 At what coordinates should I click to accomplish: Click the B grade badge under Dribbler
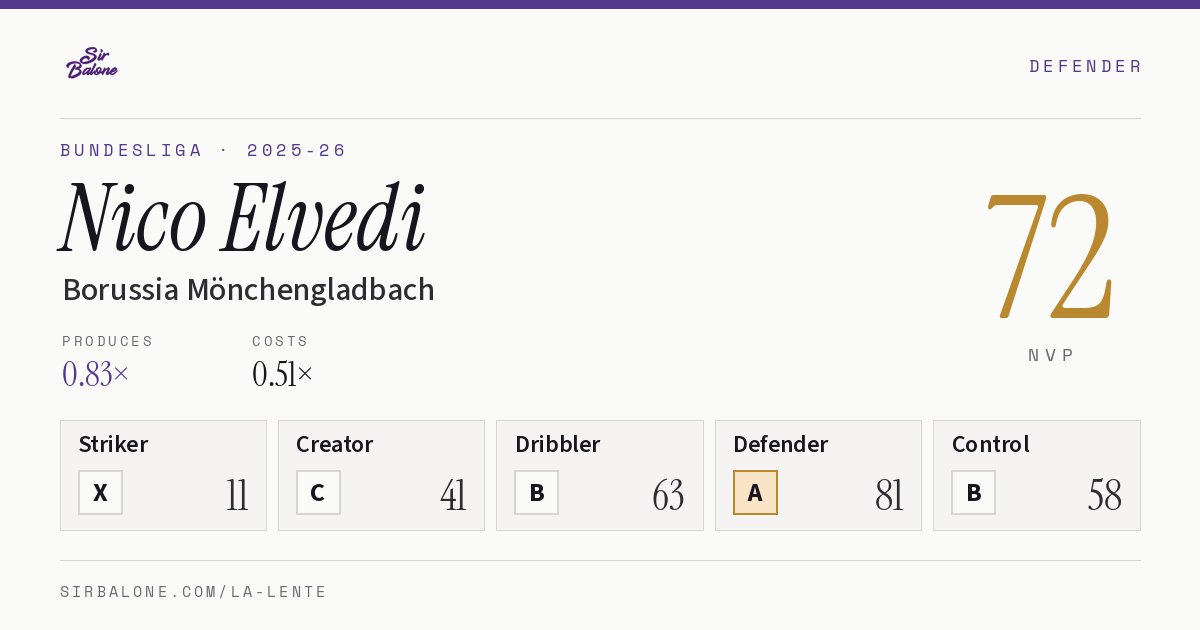(x=537, y=493)
